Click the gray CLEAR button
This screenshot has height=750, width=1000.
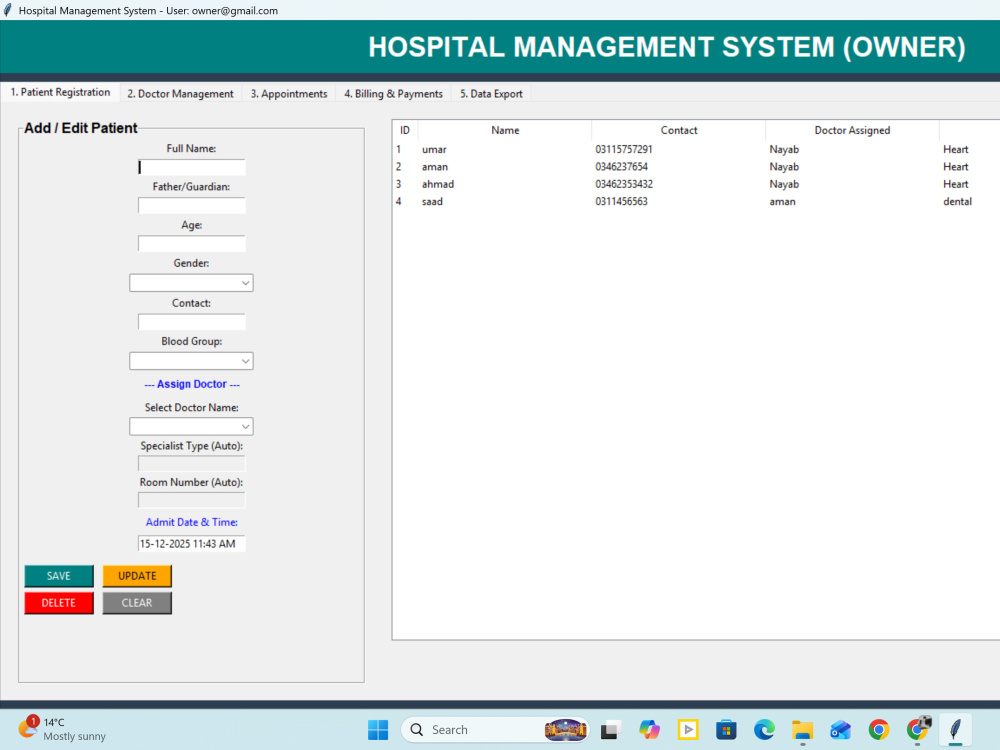click(x=137, y=603)
